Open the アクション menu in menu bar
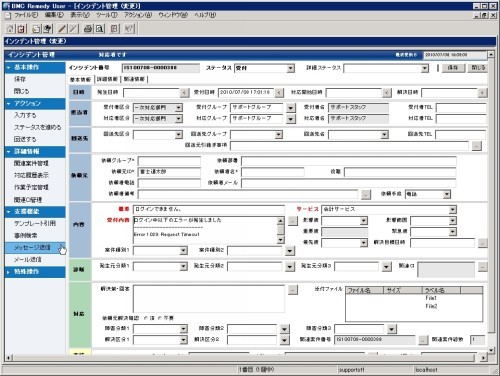 (x=138, y=15)
